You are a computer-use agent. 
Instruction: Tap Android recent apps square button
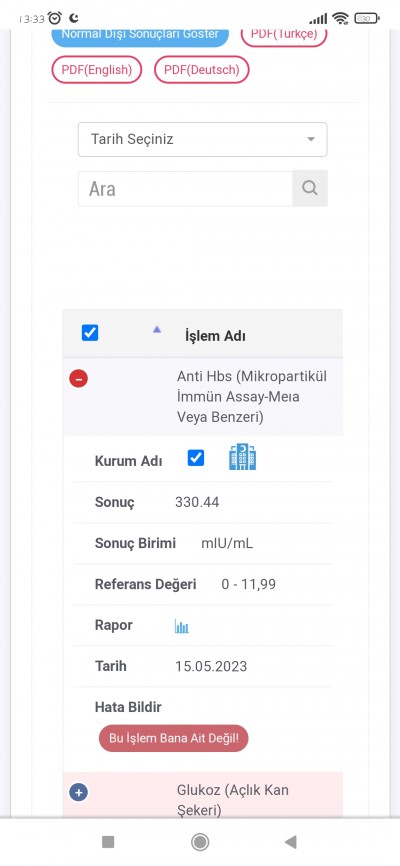coord(108,842)
